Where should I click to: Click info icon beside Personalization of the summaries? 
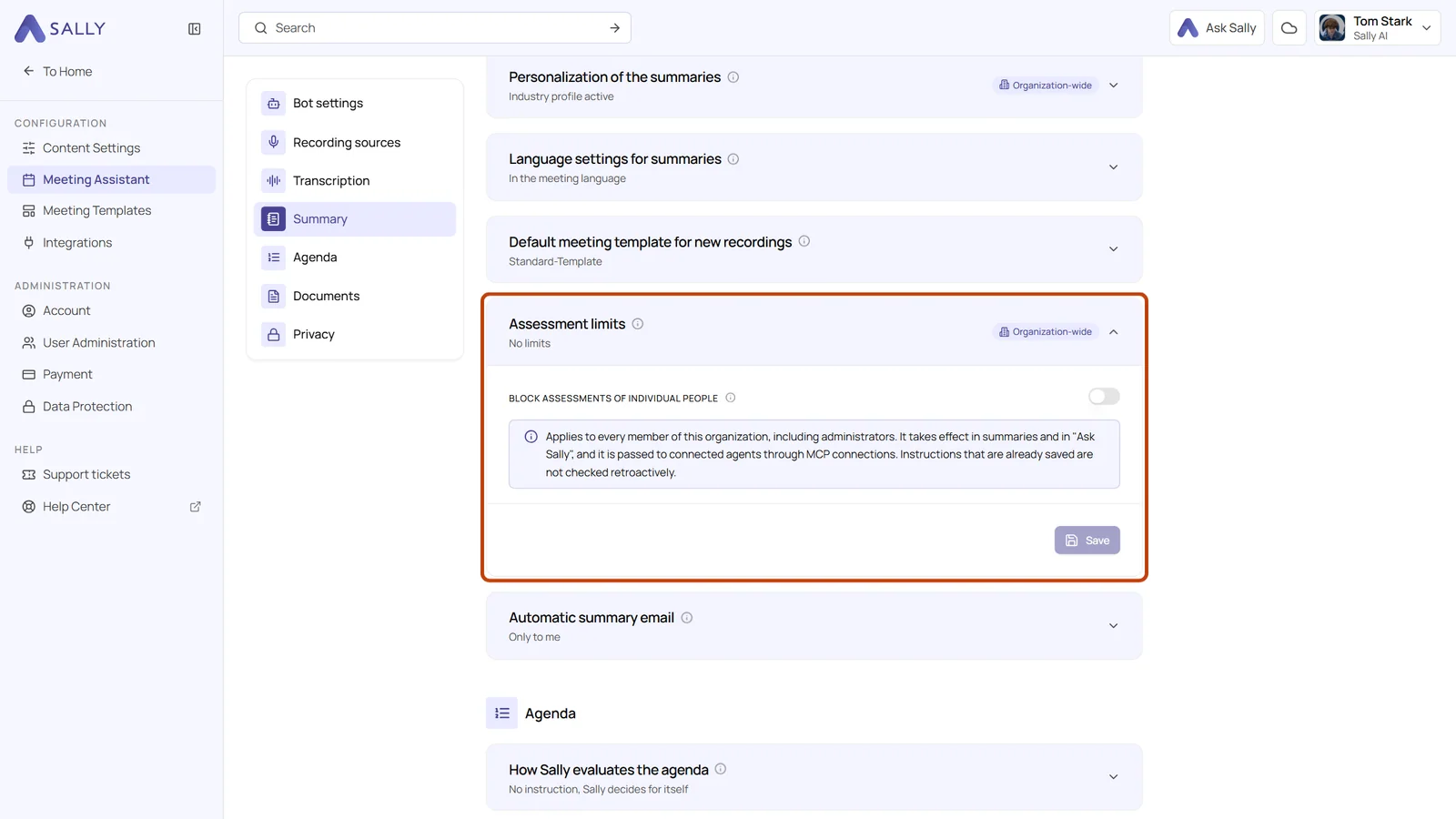(x=733, y=77)
